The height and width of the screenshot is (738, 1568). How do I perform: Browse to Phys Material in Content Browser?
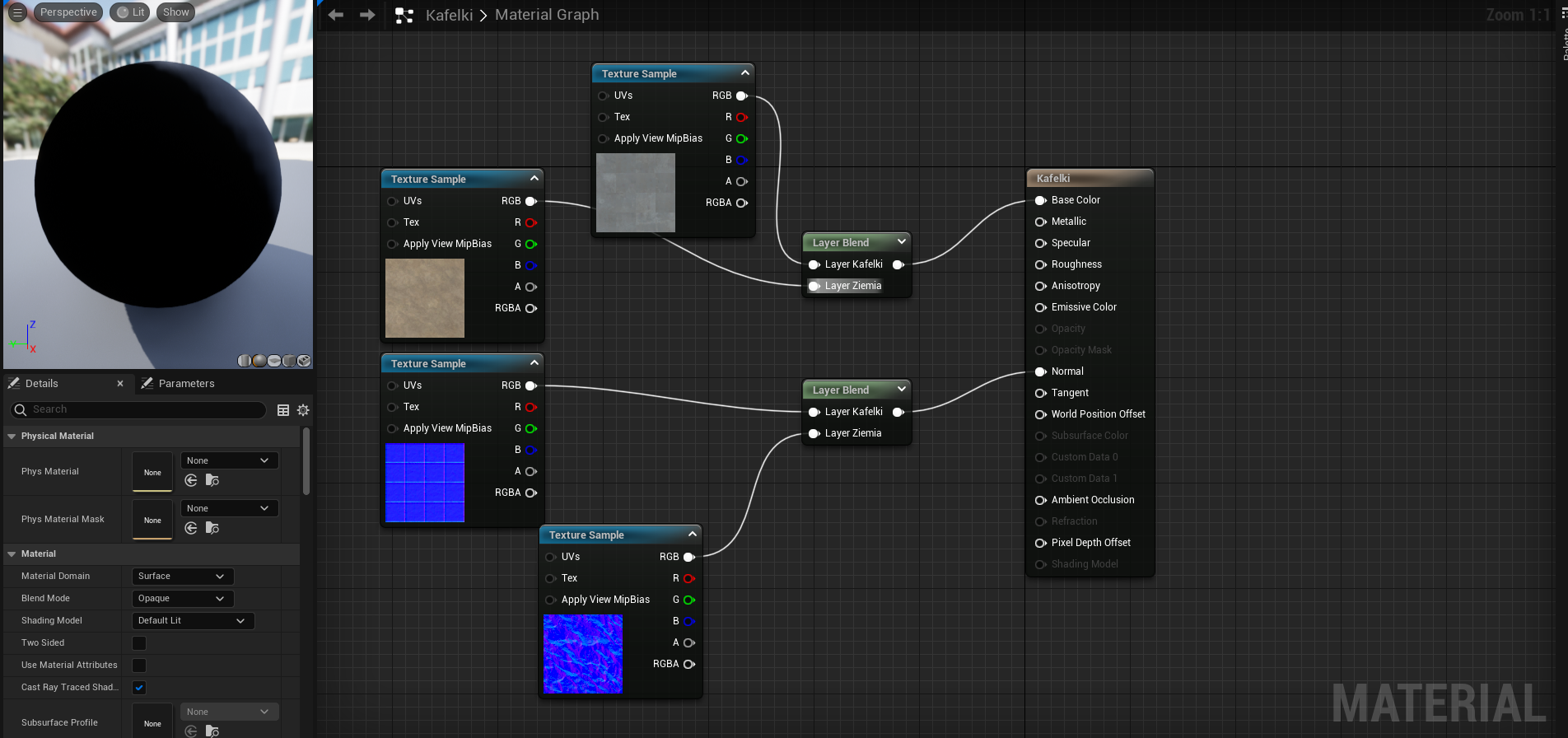212,480
